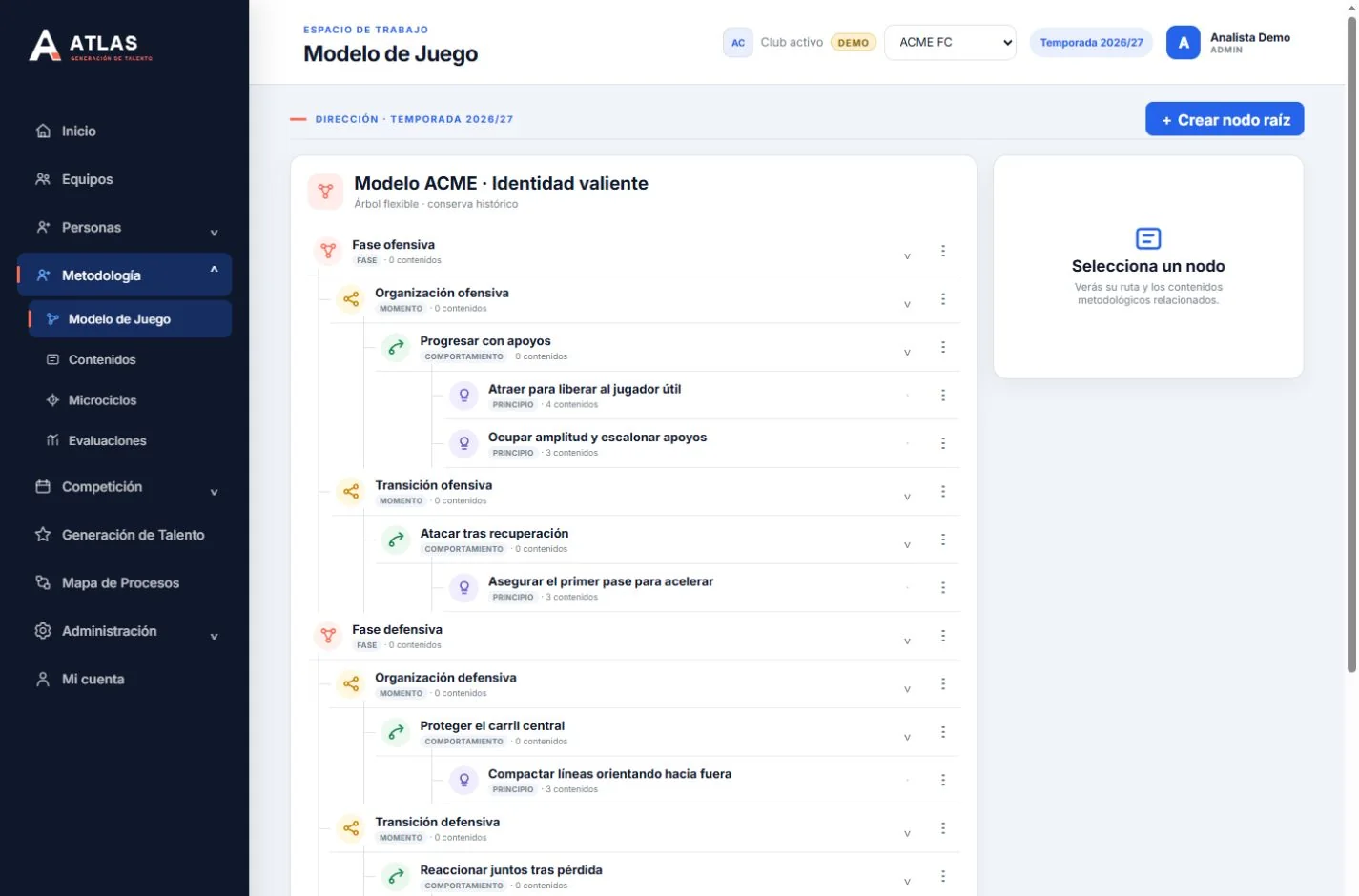The width and height of the screenshot is (1359, 896).
Task: Click the Crear nodo raíz button
Action: pos(1225,119)
